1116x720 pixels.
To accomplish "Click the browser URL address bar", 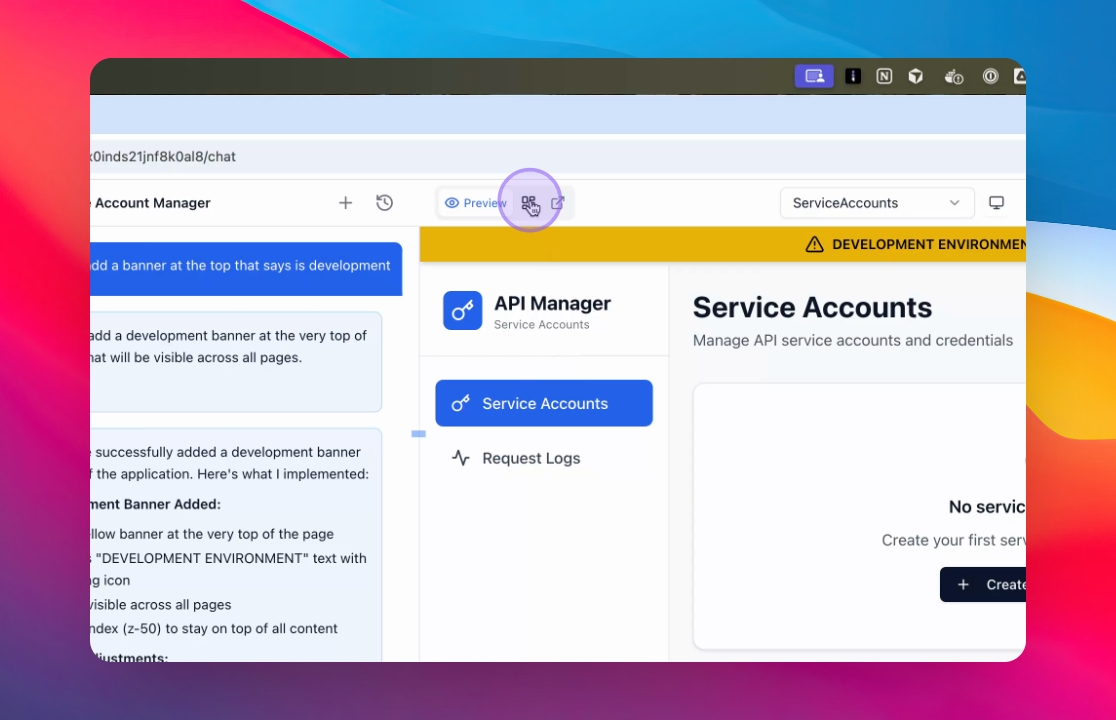I will point(558,157).
